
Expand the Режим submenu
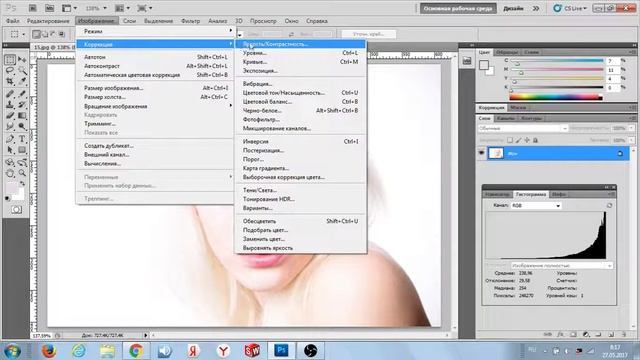coord(155,31)
